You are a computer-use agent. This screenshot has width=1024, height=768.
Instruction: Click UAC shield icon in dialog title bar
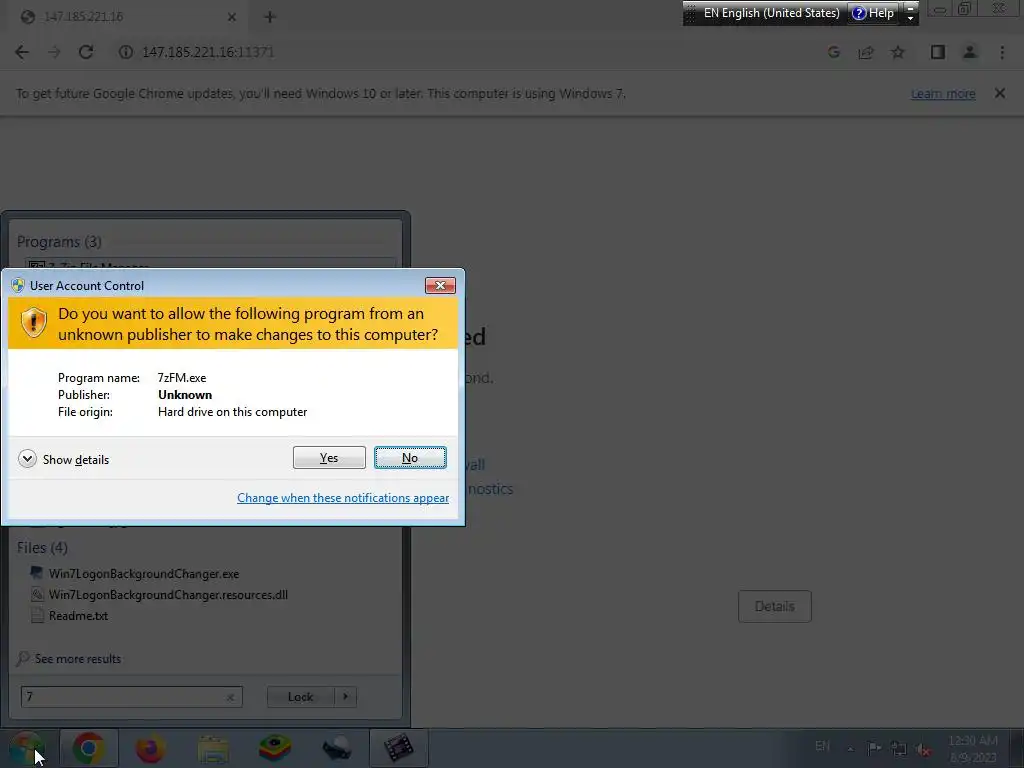(18, 285)
